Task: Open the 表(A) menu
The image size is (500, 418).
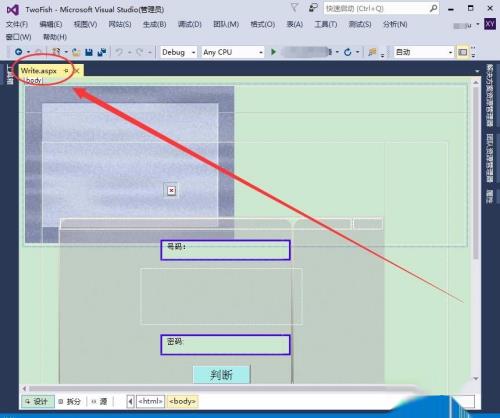Action: click(x=295, y=24)
